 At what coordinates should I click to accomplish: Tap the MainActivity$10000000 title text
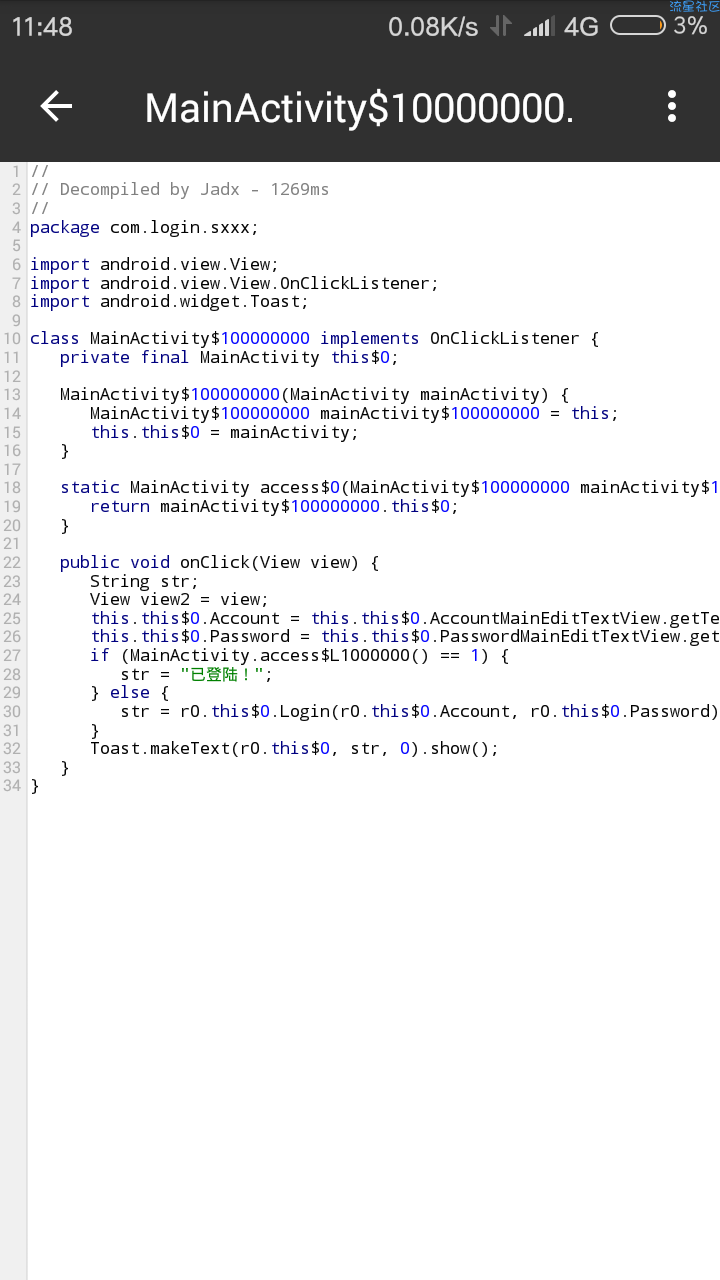[x=359, y=108]
